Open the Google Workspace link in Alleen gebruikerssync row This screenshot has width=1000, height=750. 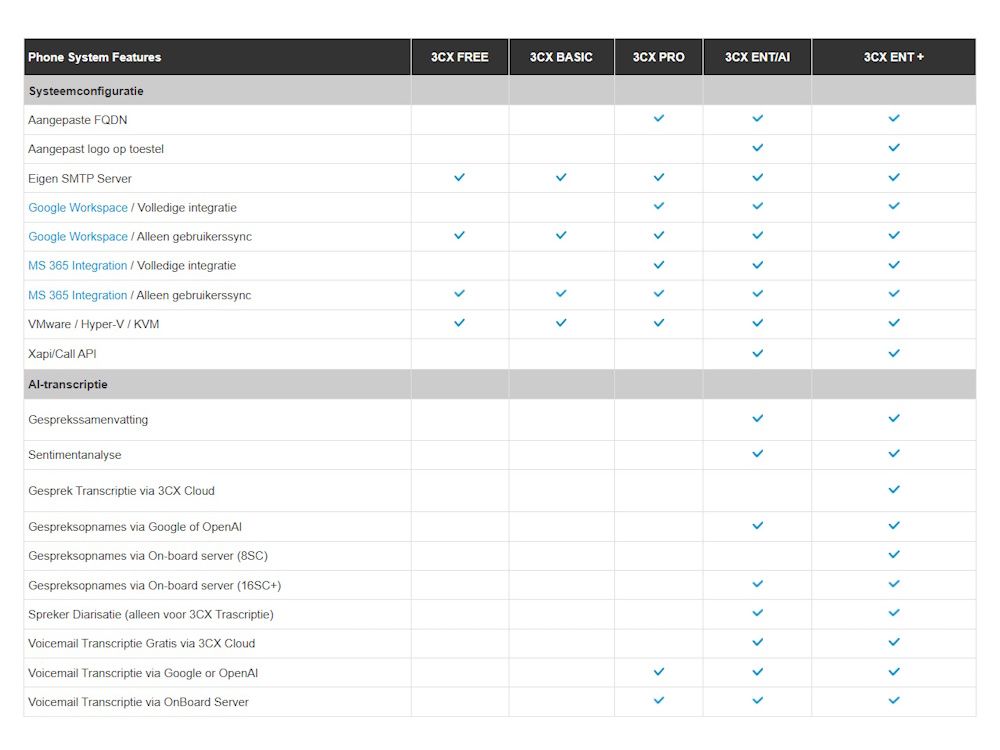78,237
